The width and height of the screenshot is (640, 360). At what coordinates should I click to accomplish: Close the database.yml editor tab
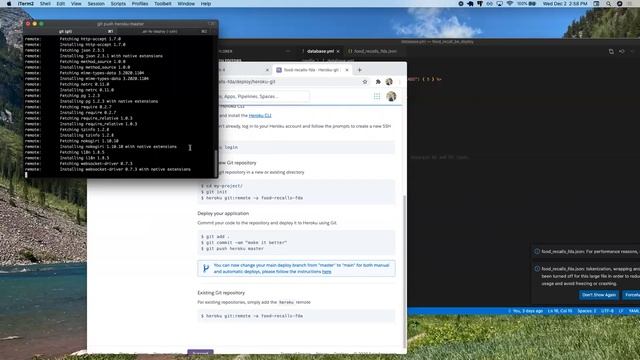(338, 51)
